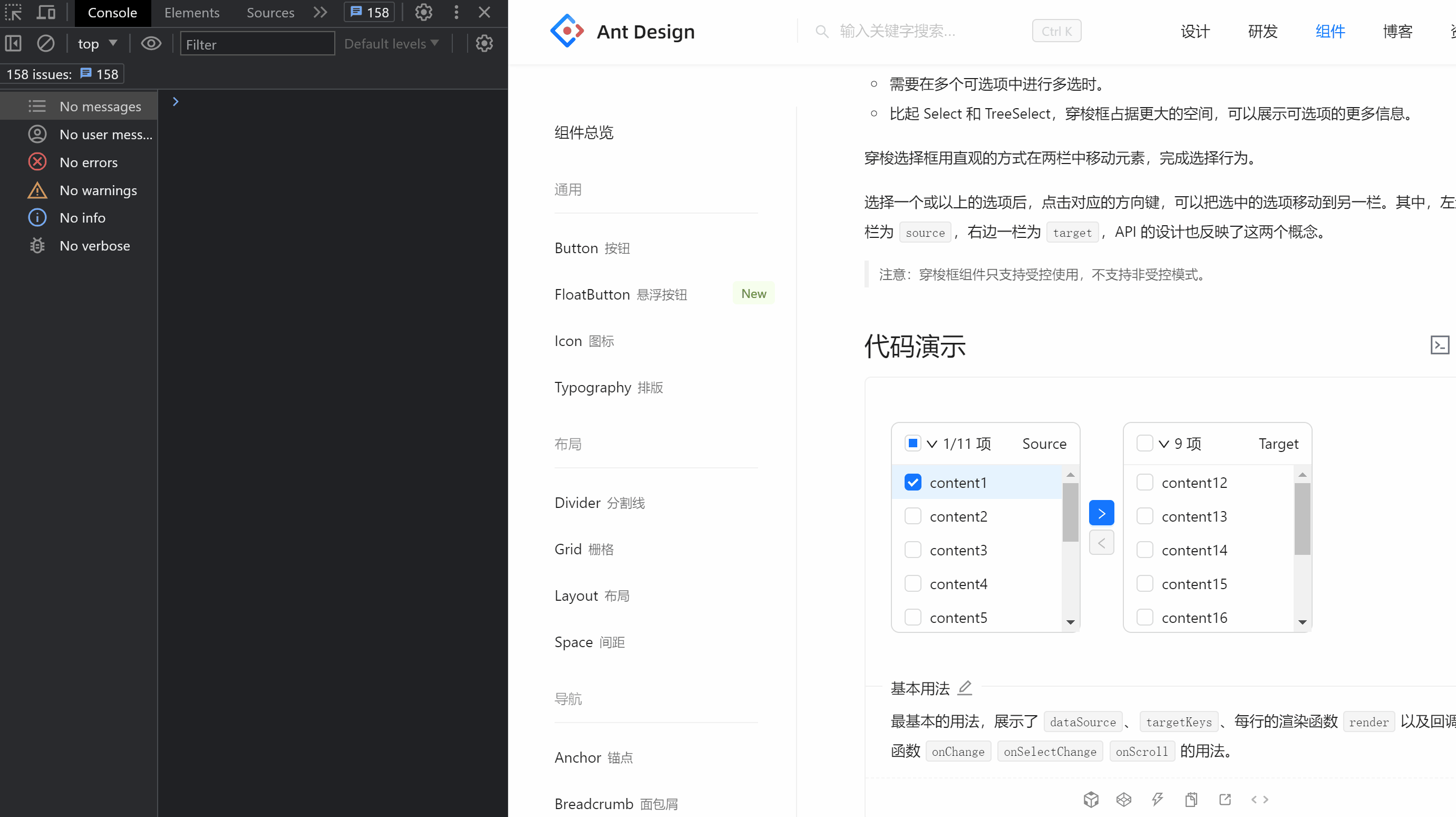Open demo in StackBlitz
This screenshot has width=1456, height=817.
coord(1158,800)
